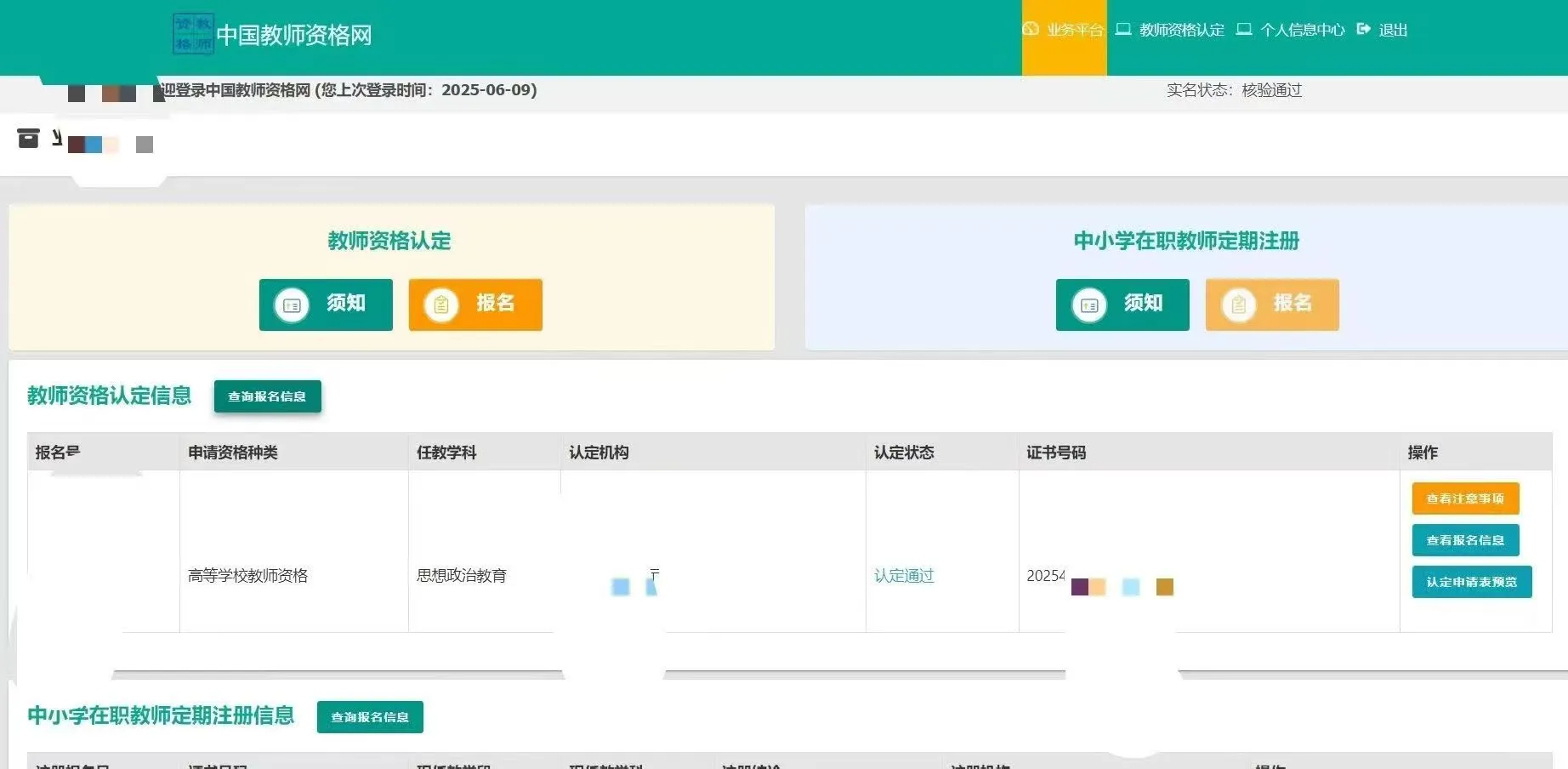
Task: Click the logout icon beside 退出
Action: (x=1364, y=30)
